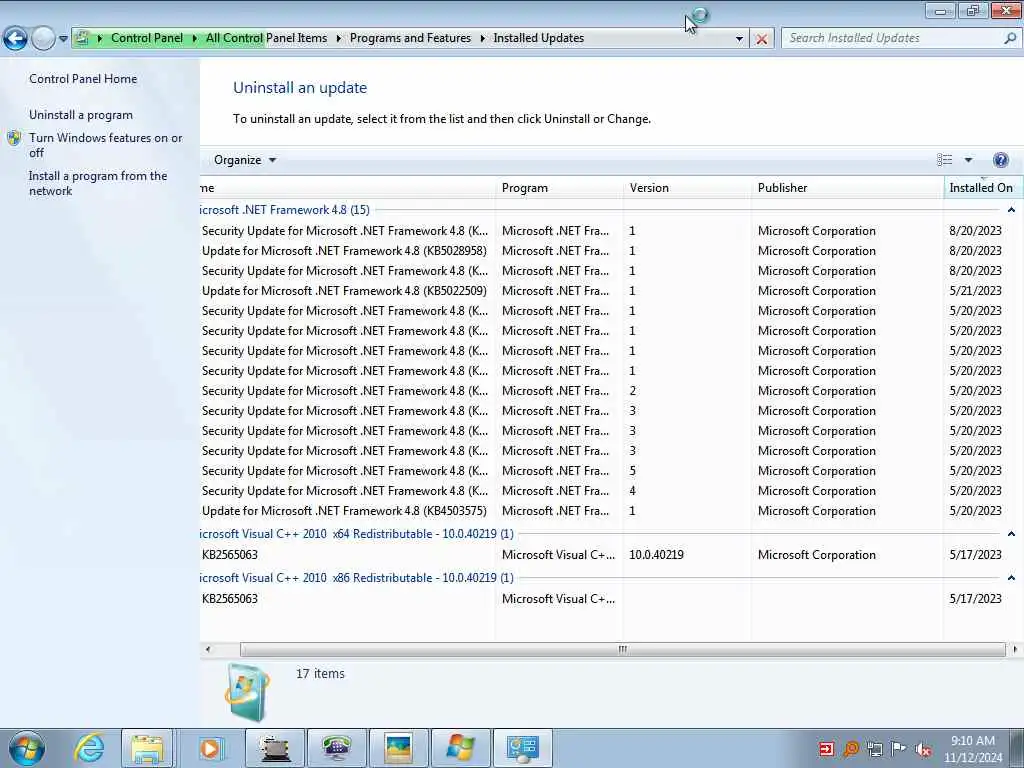Open the Windows flag taskbar icon
This screenshot has height=768, width=1024.
[x=460, y=748]
